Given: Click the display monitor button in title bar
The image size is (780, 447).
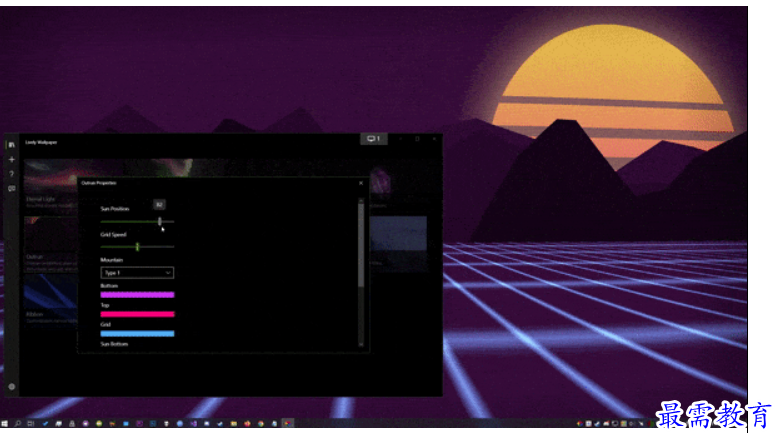Looking at the screenshot, I should coord(374,139).
